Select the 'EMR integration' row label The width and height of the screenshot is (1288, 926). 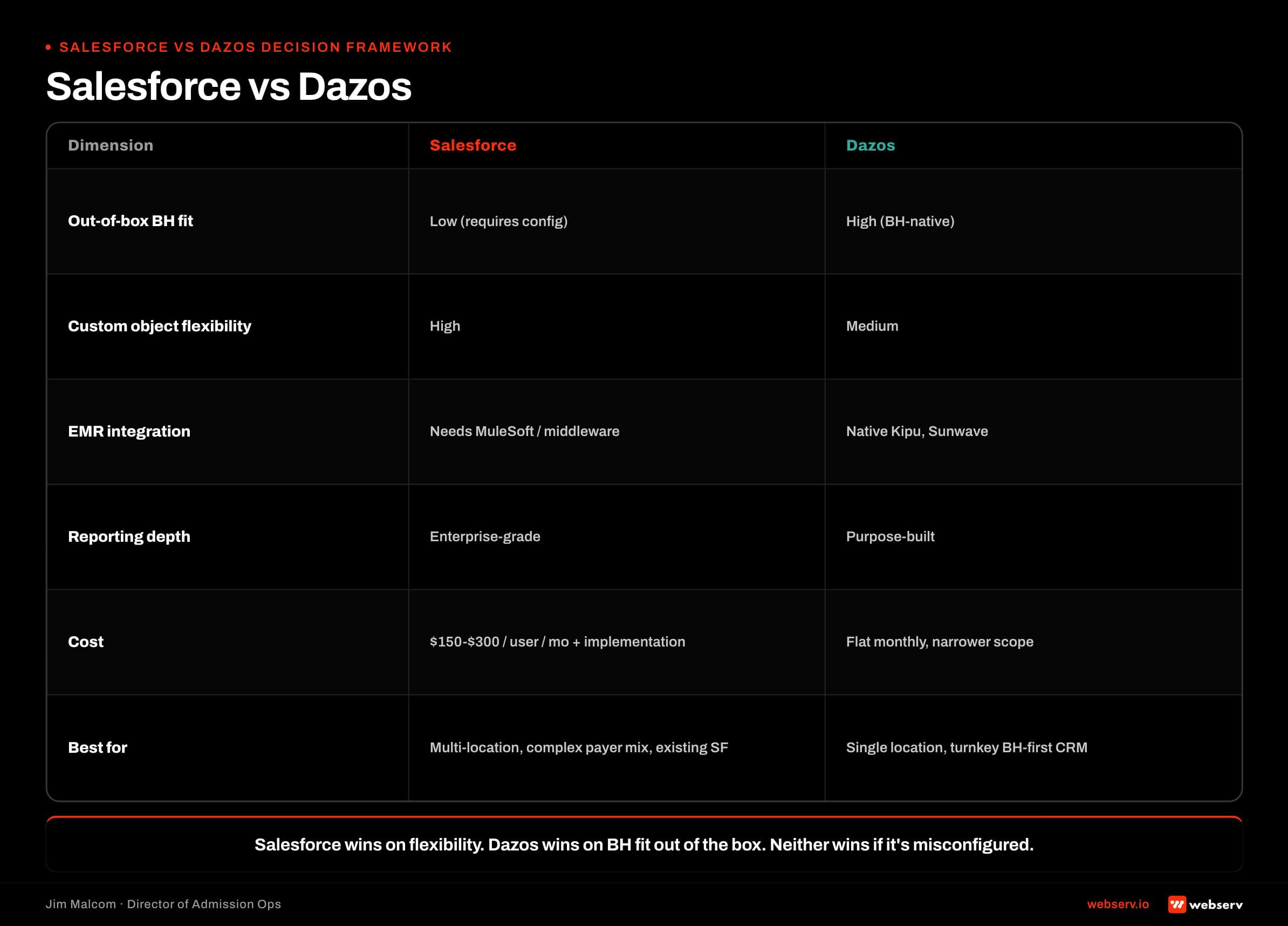[129, 431]
